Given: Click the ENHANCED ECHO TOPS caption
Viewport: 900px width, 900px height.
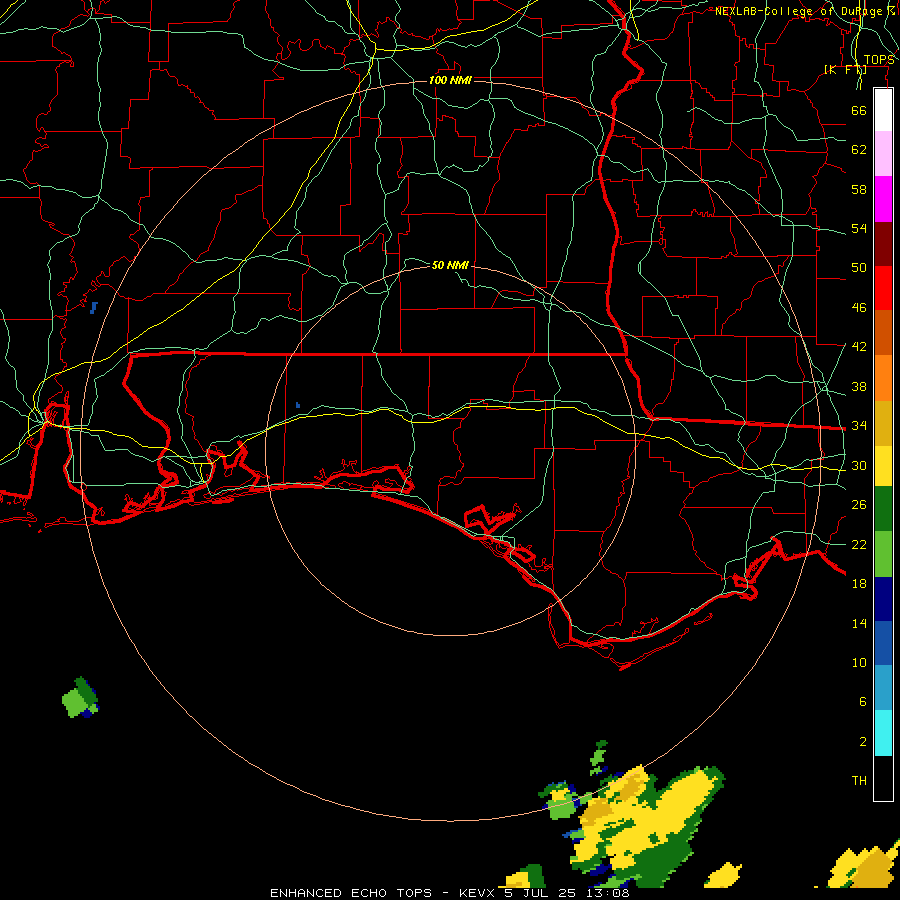Looking at the screenshot, I should pyautogui.click(x=351, y=893).
